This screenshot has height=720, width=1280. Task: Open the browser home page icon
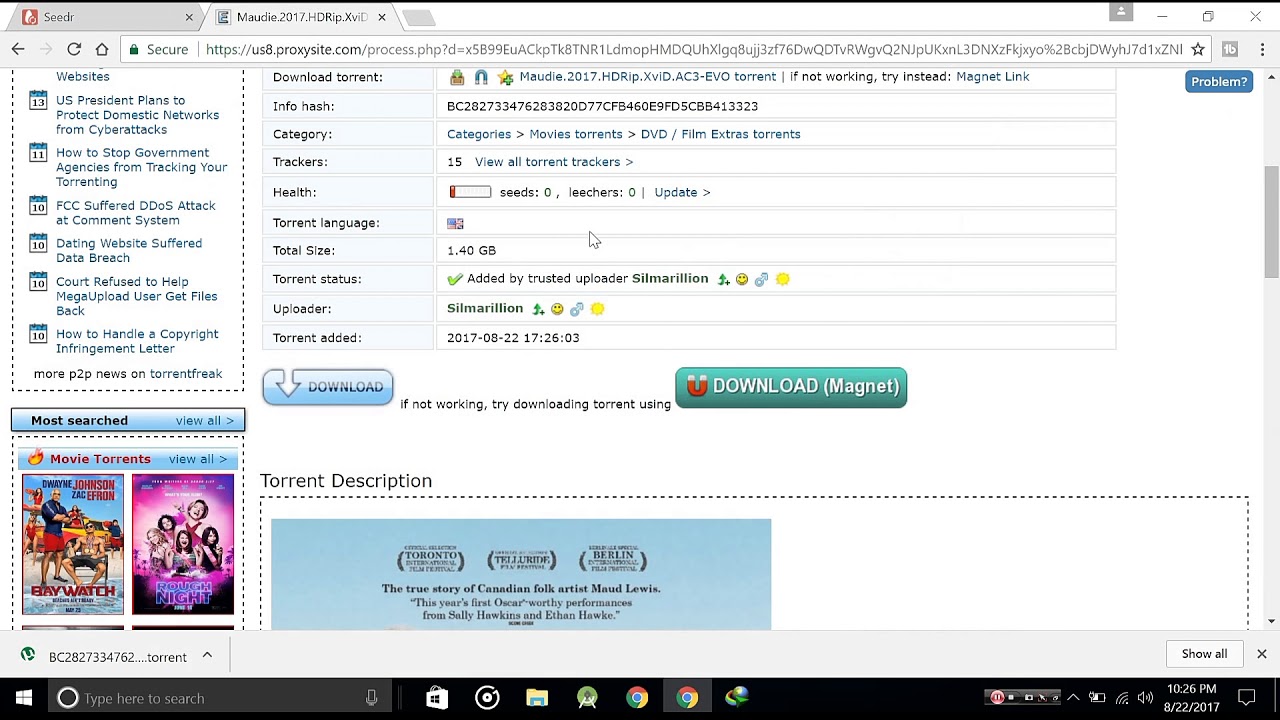[102, 49]
